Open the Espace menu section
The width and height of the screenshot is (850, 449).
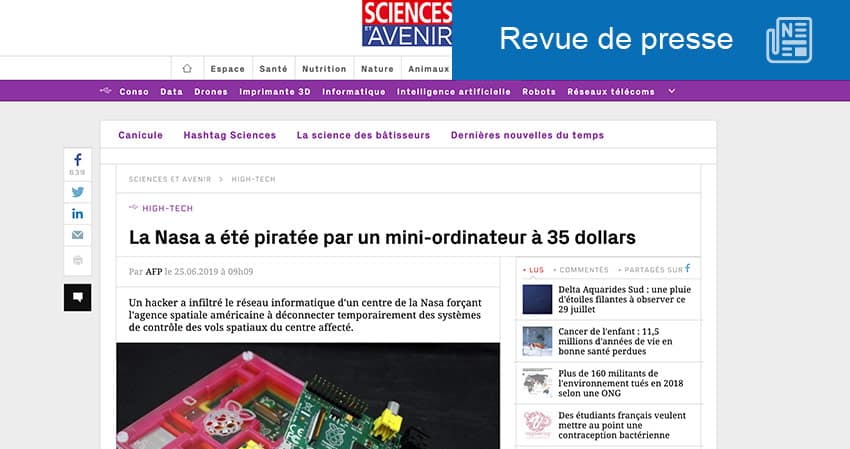click(228, 69)
